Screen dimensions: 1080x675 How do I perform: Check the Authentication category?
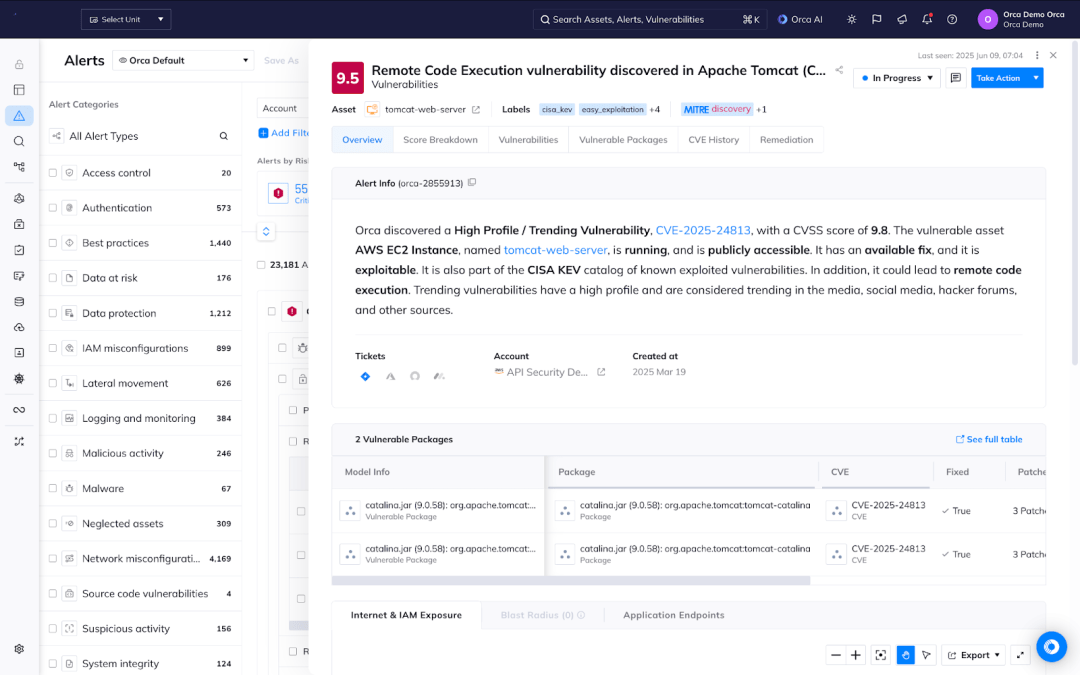coord(53,208)
